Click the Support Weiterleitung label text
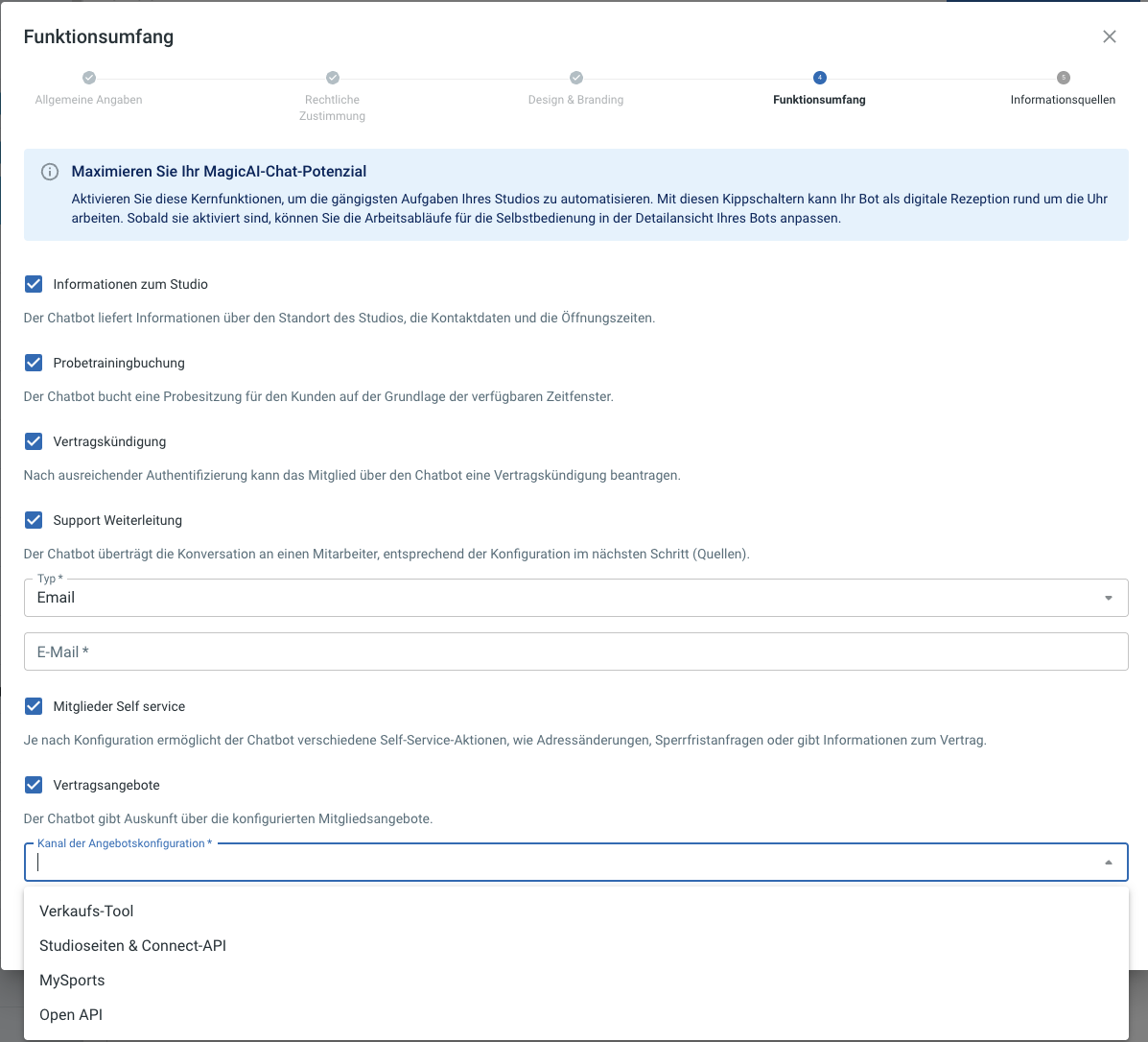This screenshot has width=1148, height=1042. 118,520
